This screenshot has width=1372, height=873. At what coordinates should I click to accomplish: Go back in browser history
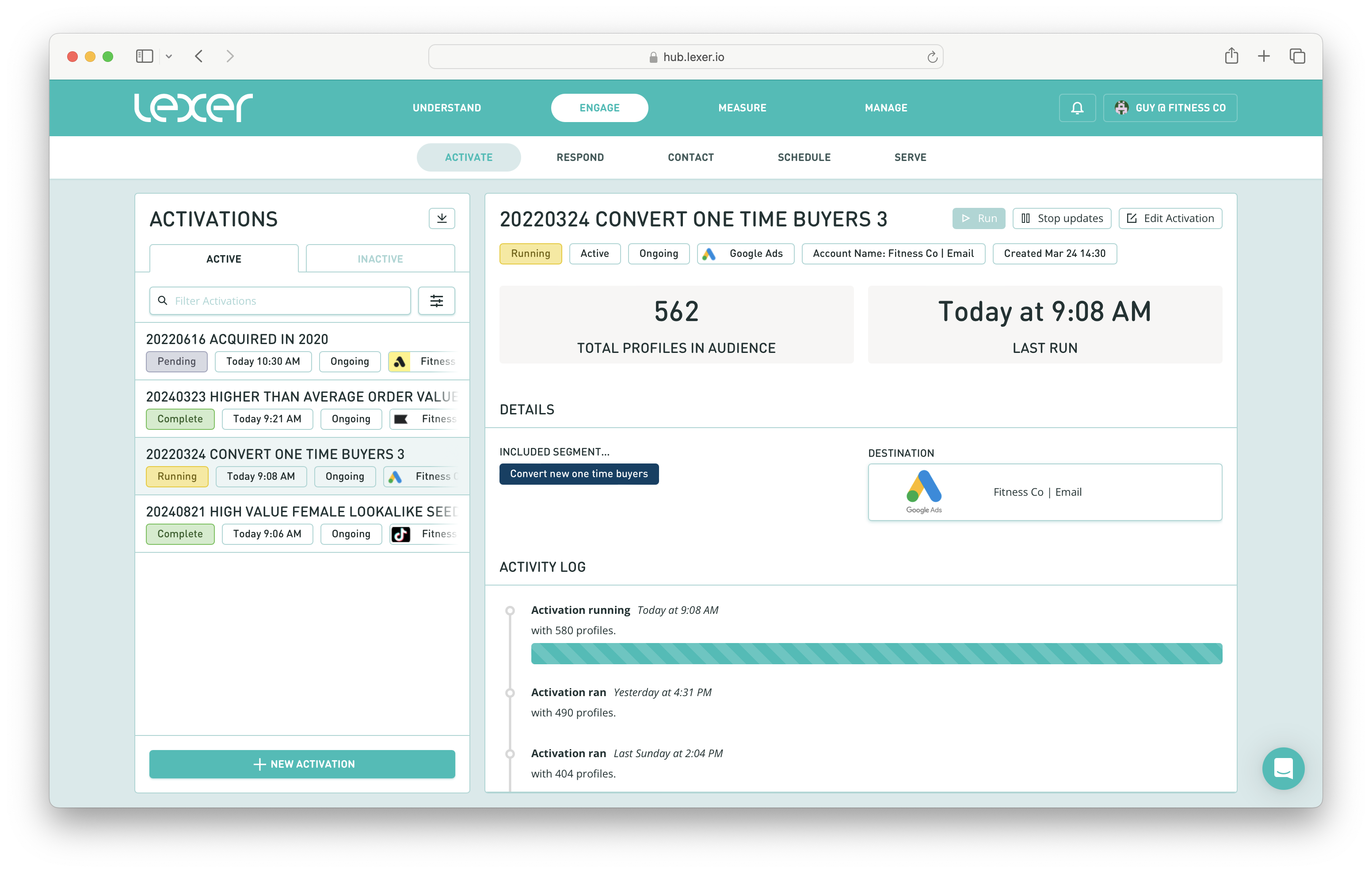(199, 57)
